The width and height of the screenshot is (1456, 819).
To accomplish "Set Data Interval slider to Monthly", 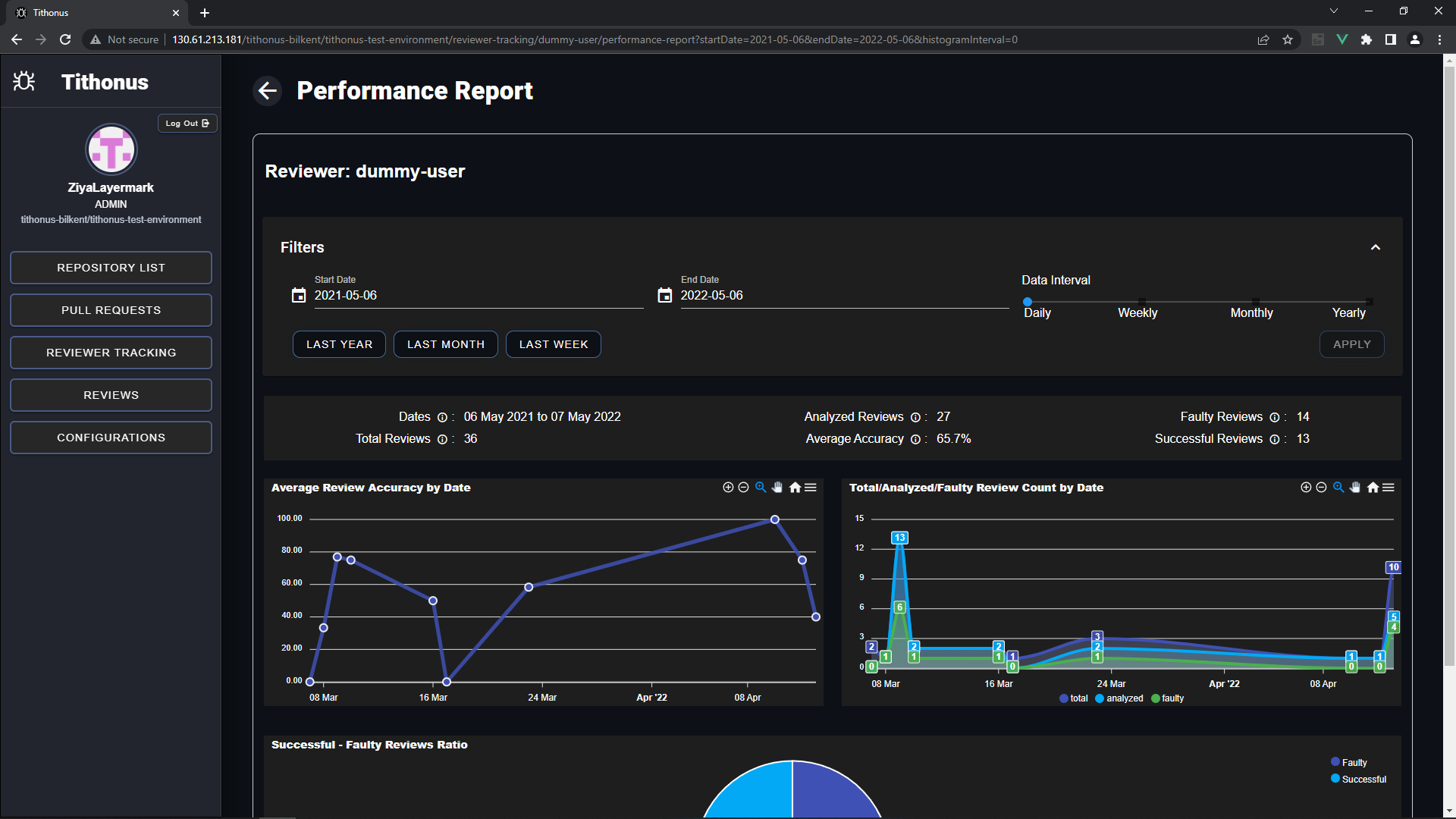I will 1255,302.
